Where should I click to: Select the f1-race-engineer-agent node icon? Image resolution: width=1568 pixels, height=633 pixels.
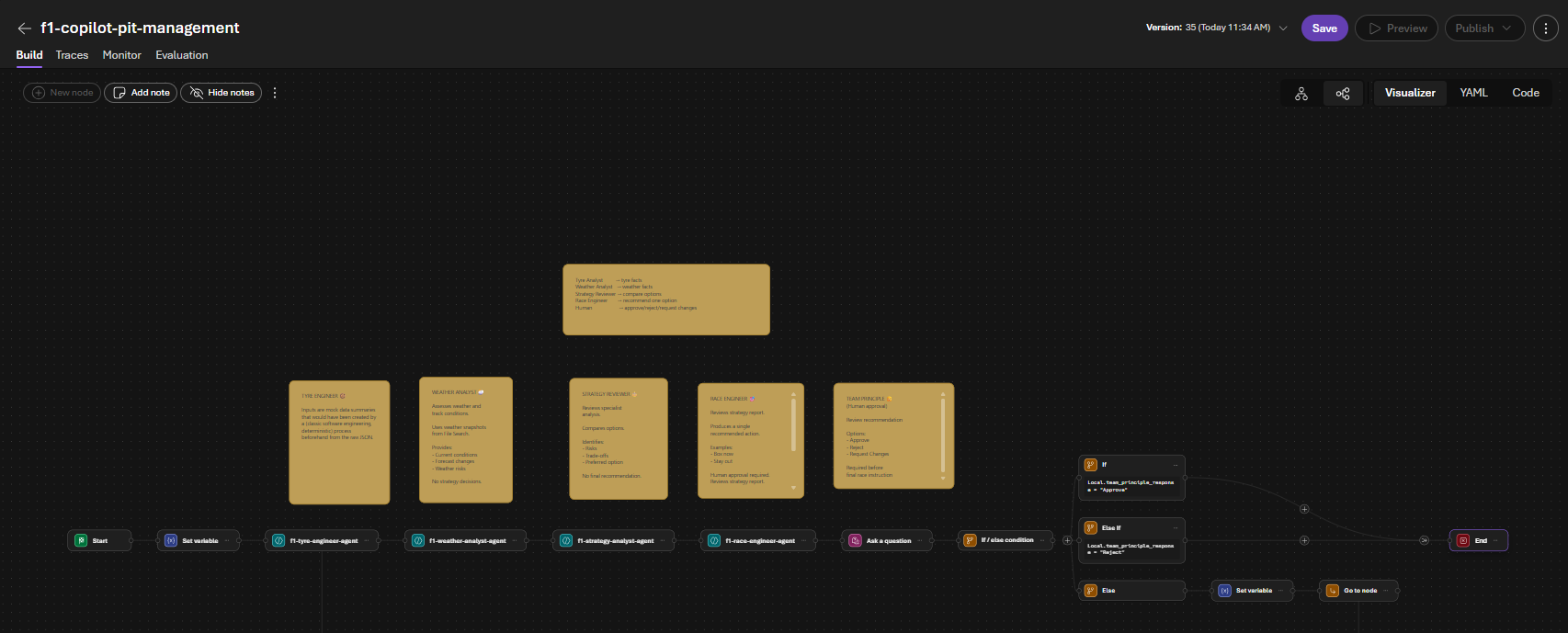pyautogui.click(x=714, y=540)
